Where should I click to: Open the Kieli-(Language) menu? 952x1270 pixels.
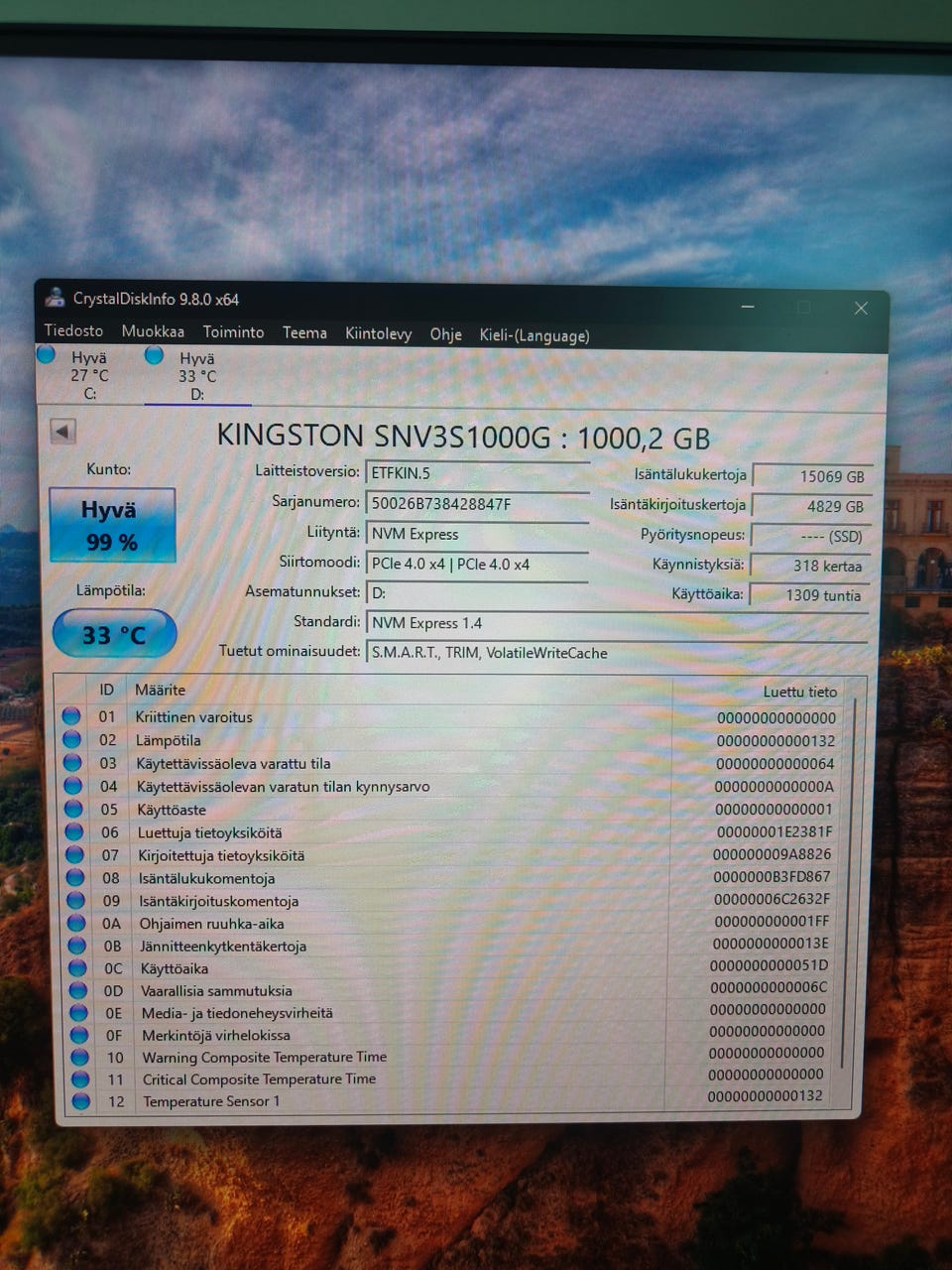534,335
